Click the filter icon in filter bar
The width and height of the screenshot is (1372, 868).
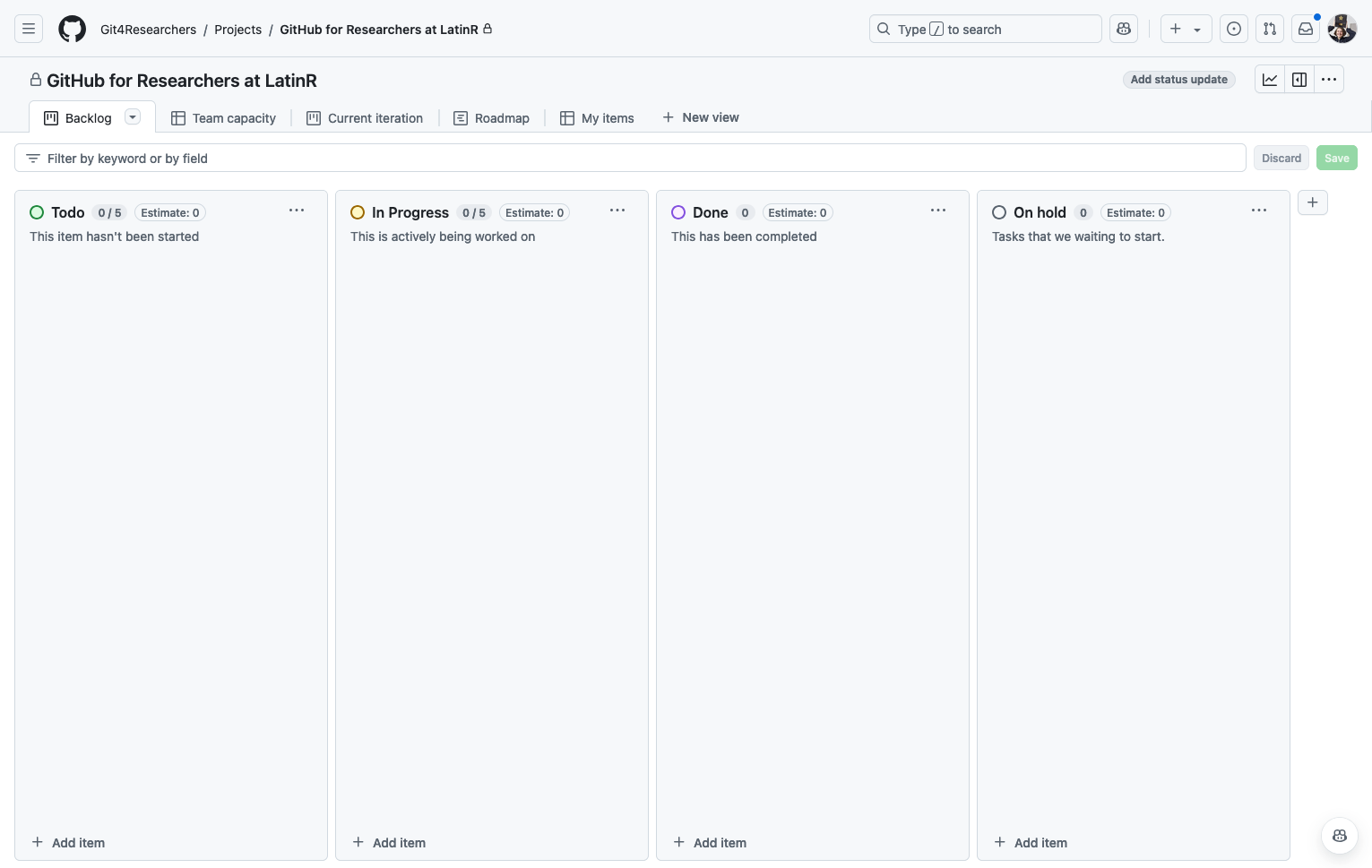click(33, 159)
